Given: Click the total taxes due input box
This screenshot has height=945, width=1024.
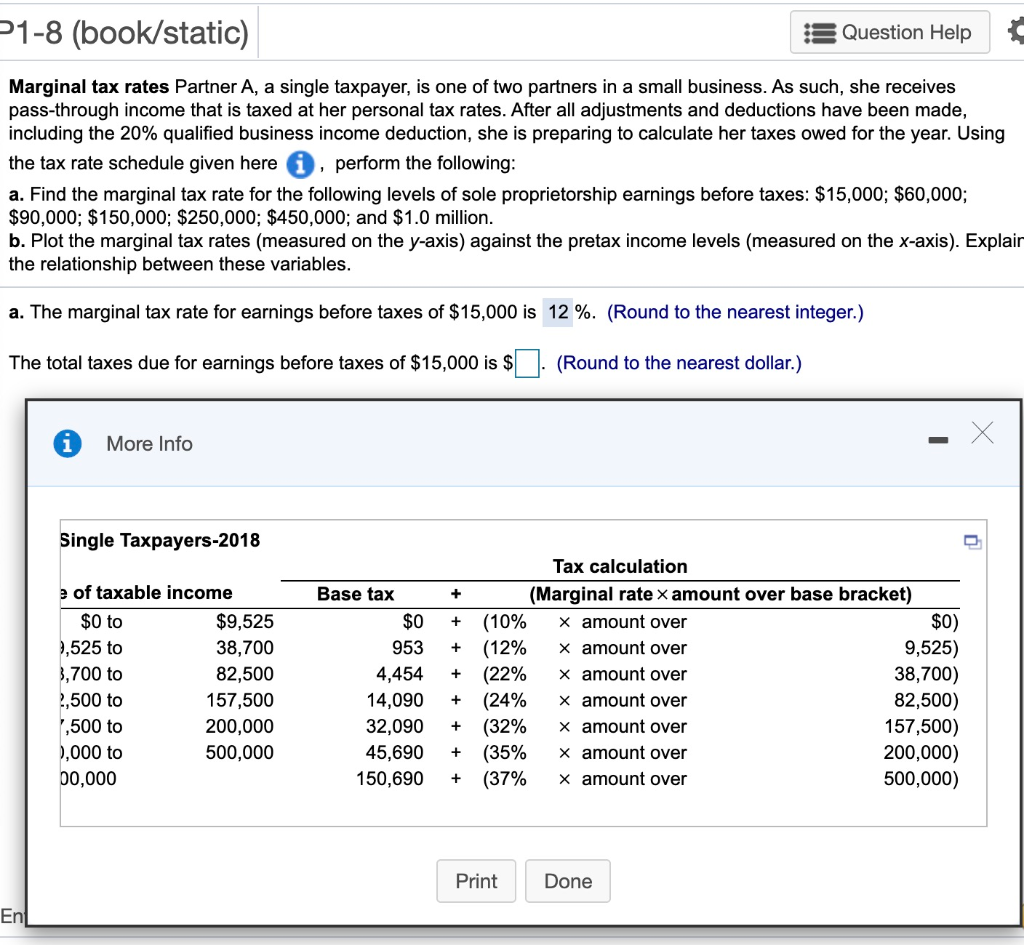Looking at the screenshot, I should pyautogui.click(x=527, y=363).
